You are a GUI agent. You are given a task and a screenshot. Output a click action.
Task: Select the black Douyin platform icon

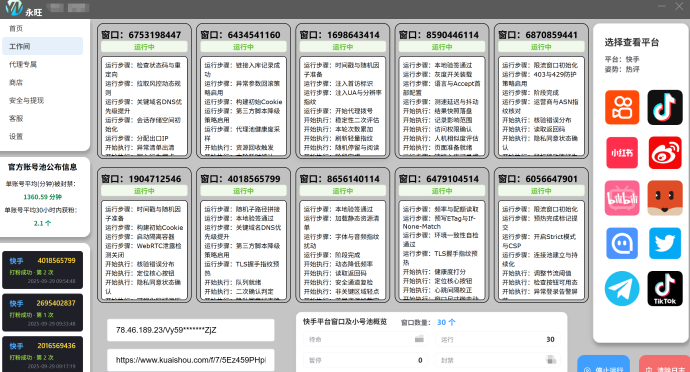[665, 107]
